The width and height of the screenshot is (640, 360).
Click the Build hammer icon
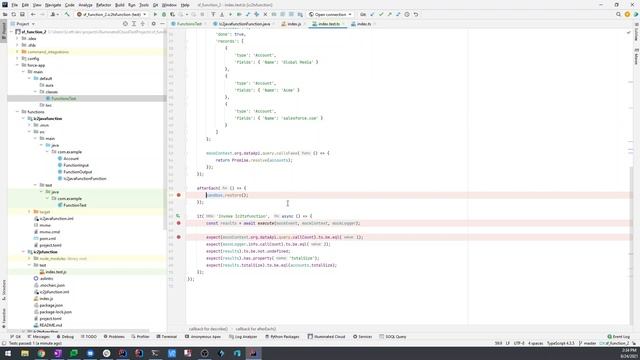point(67,14)
